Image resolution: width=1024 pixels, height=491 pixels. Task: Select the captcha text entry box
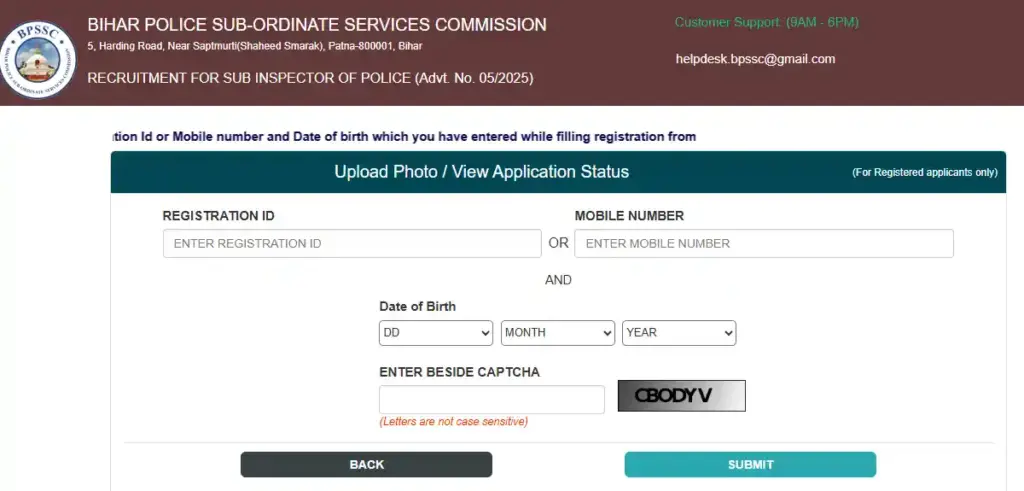pyautogui.click(x=492, y=399)
